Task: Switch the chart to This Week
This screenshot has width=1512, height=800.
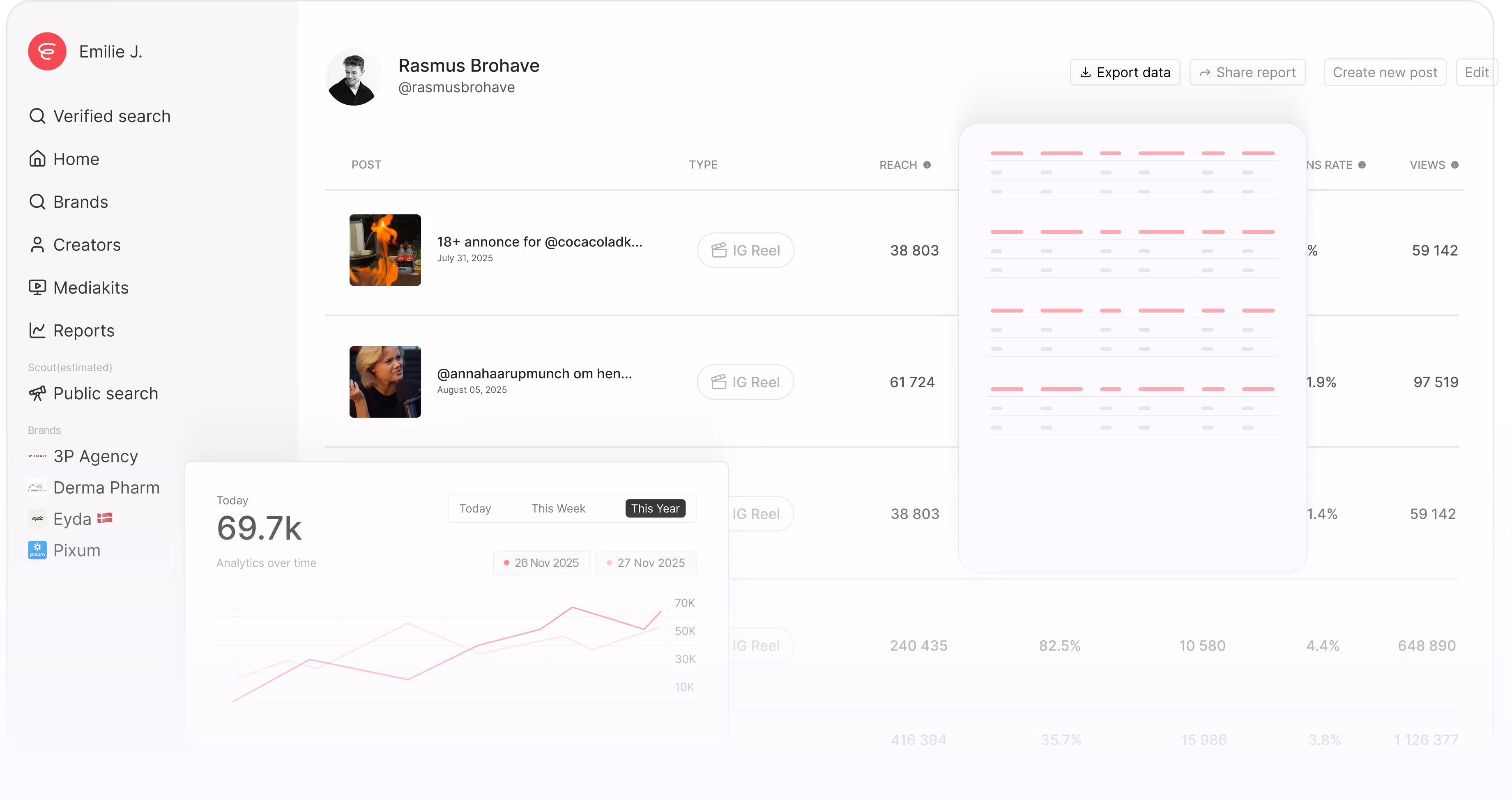Action: point(558,508)
